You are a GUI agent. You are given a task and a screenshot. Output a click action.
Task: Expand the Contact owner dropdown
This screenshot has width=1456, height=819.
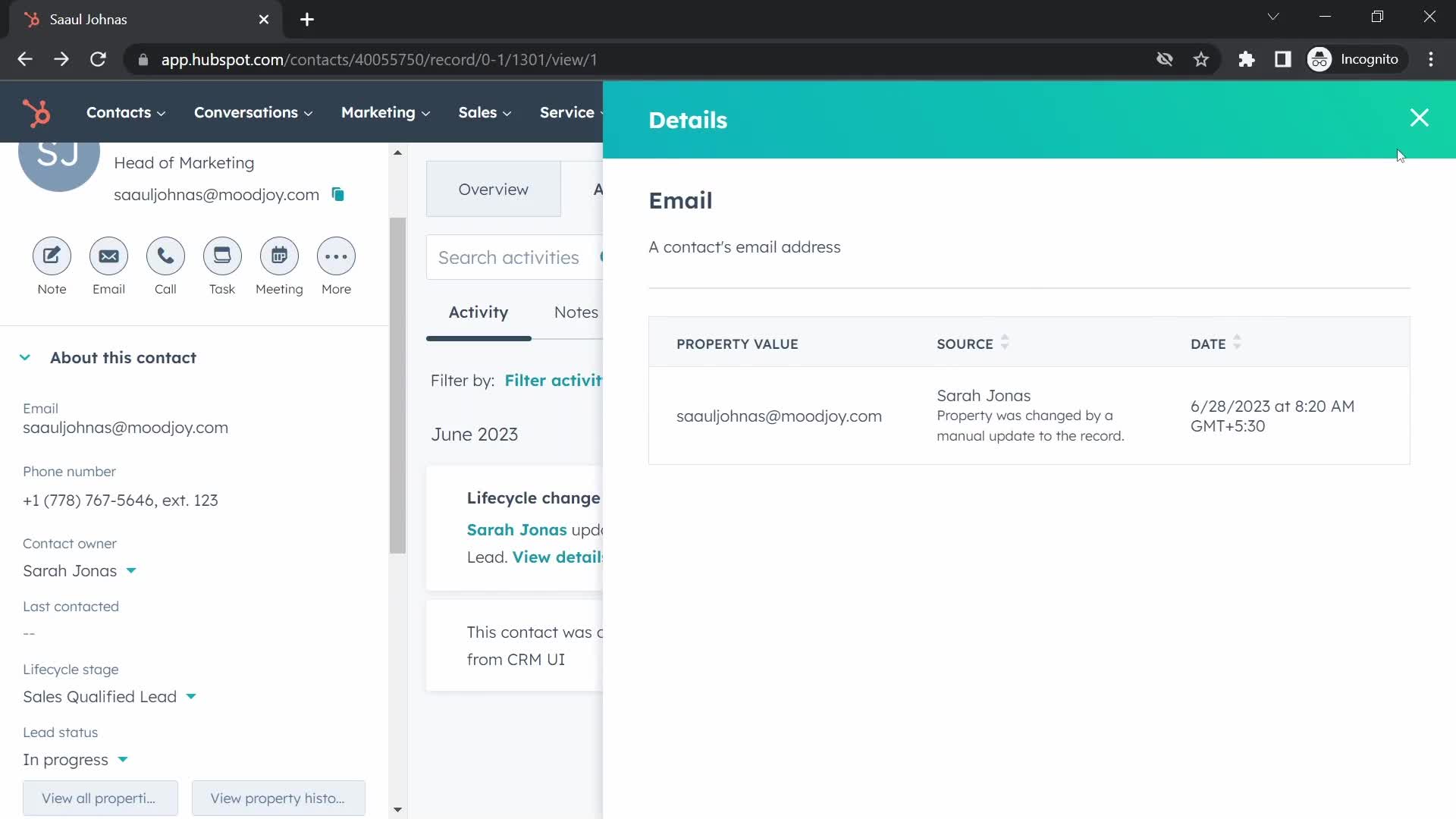pos(131,571)
